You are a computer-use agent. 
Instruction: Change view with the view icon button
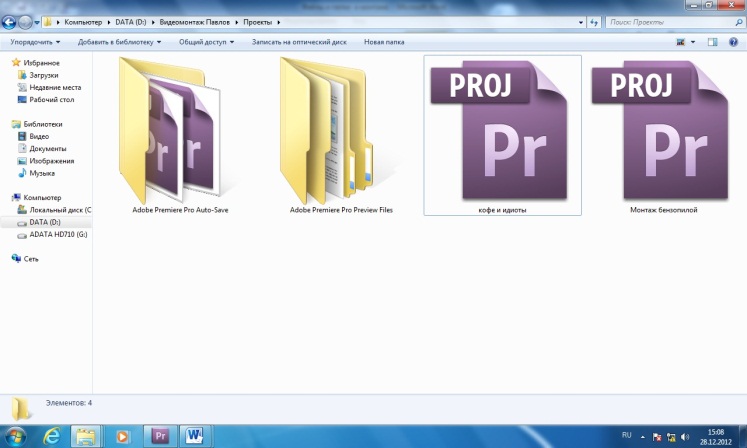click(680, 42)
